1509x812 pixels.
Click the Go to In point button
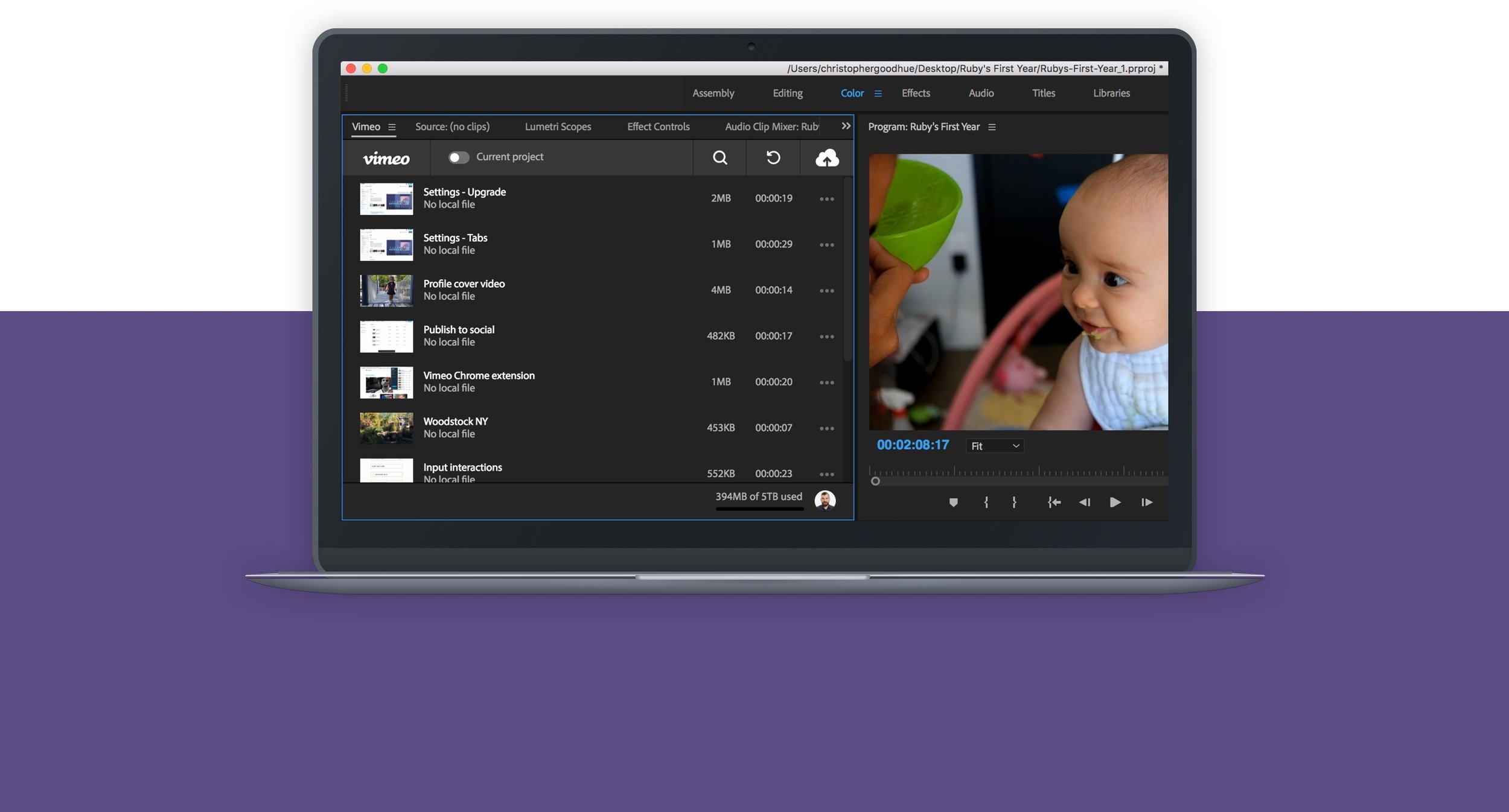coord(1054,502)
